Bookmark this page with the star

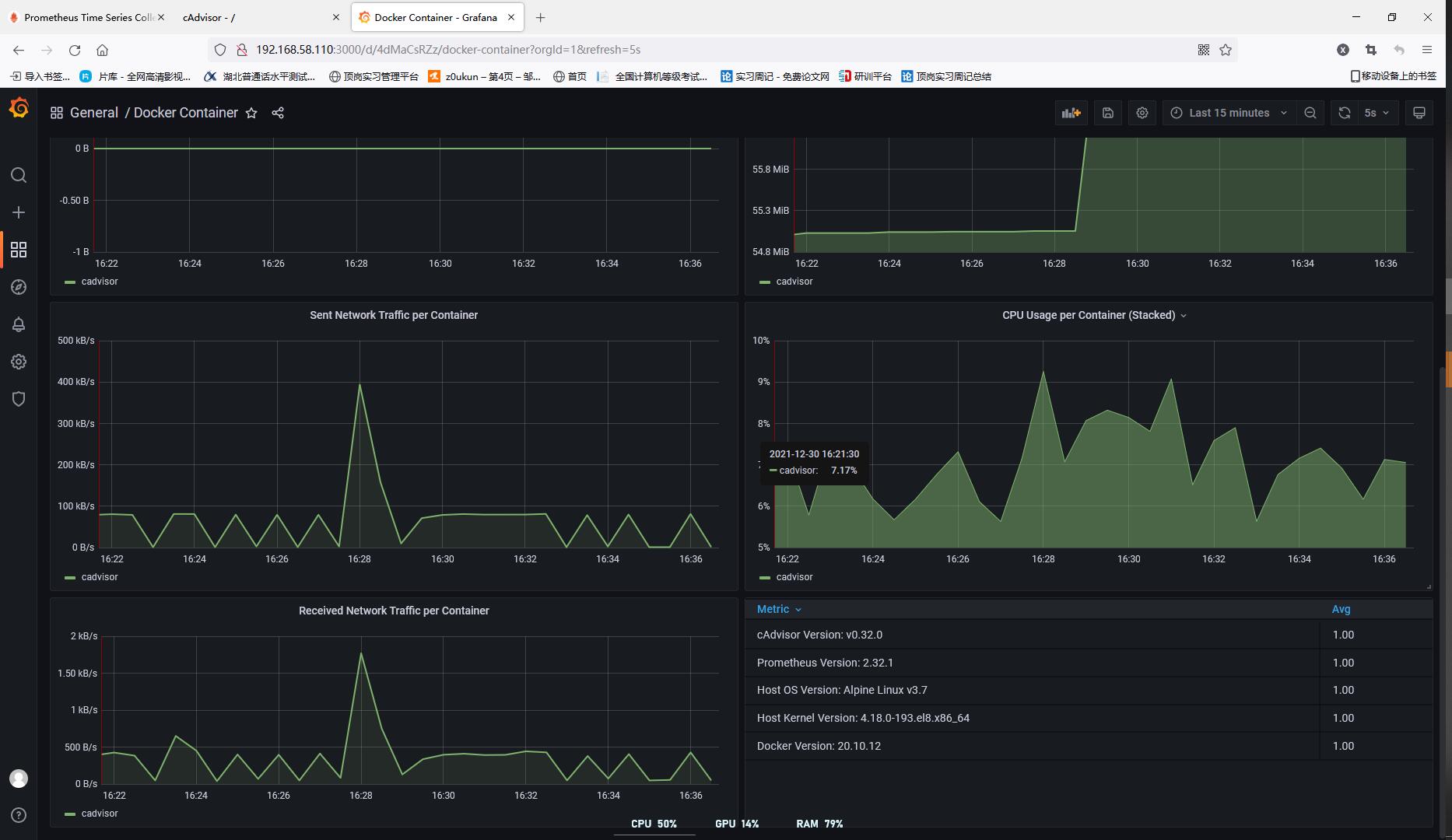pos(1226,50)
